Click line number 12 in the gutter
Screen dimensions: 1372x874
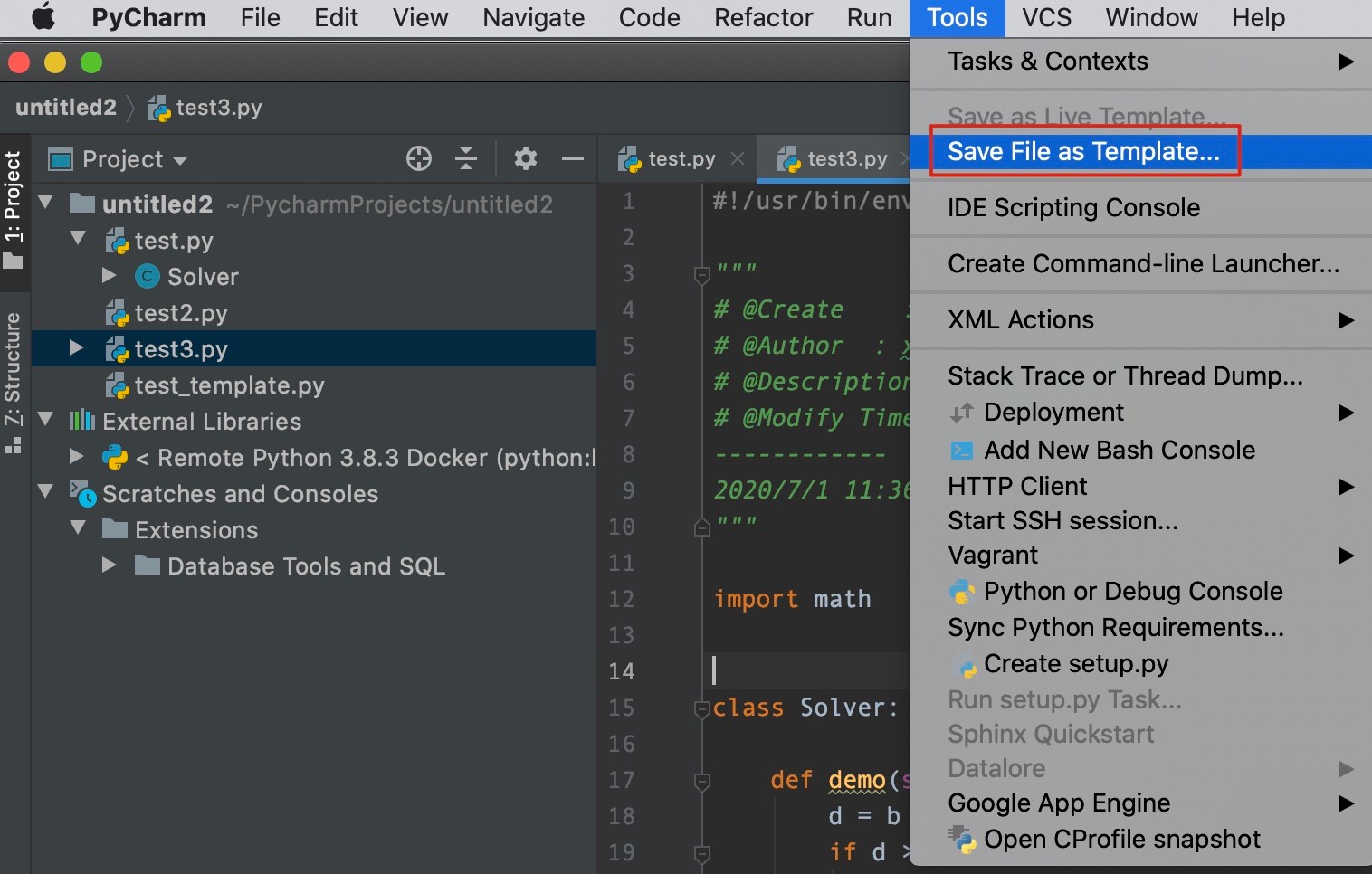click(x=622, y=599)
